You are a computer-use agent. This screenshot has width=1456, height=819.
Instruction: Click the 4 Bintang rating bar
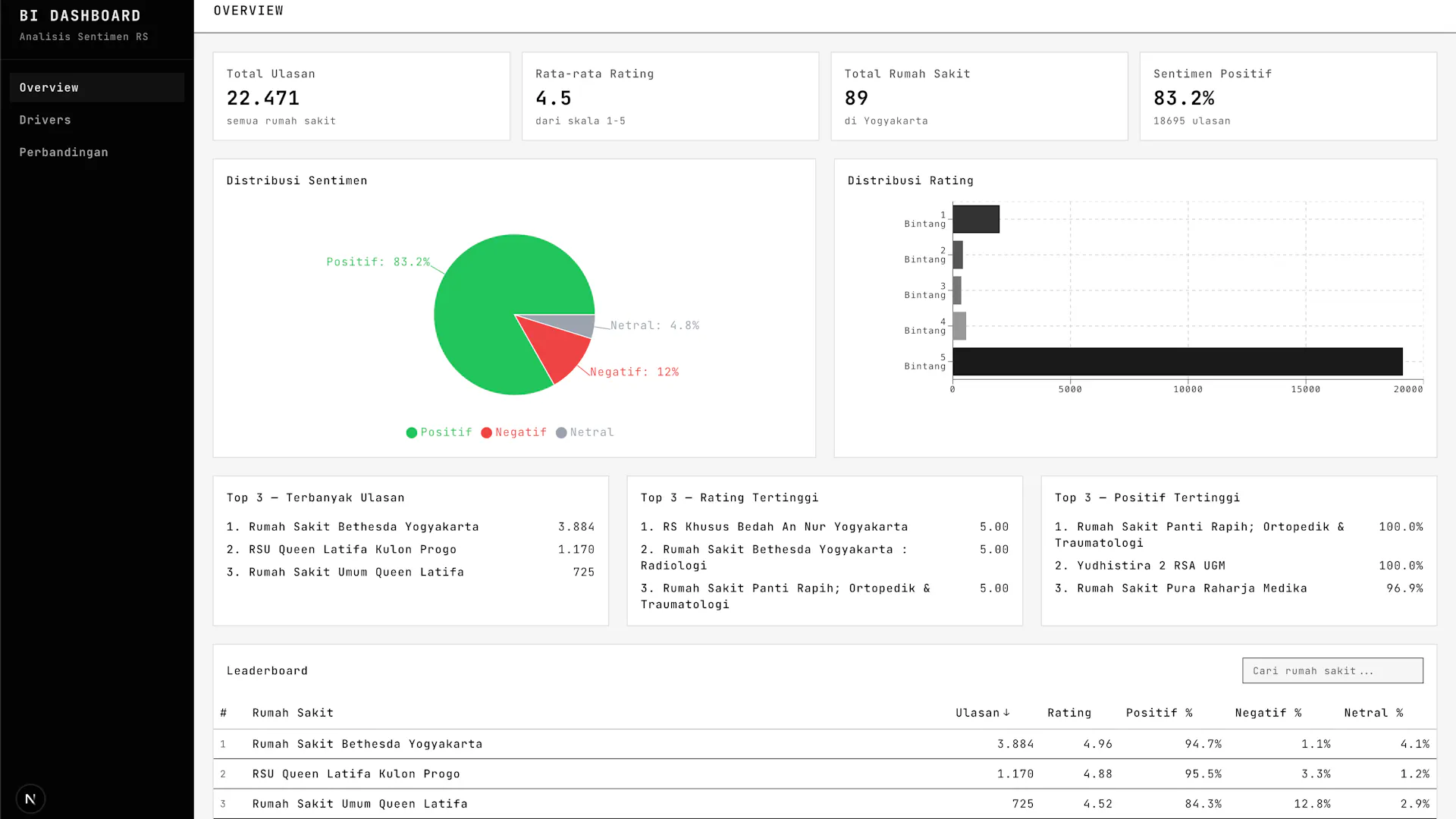coord(959,326)
